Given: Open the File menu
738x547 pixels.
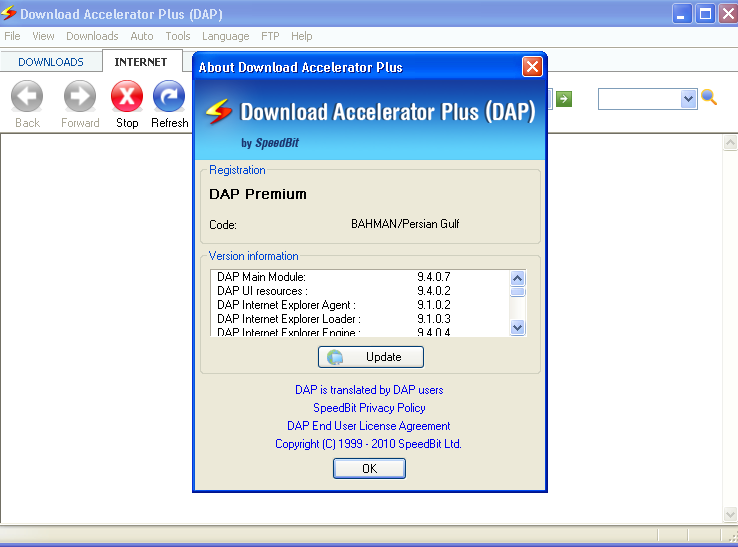Looking at the screenshot, I should 12,36.
